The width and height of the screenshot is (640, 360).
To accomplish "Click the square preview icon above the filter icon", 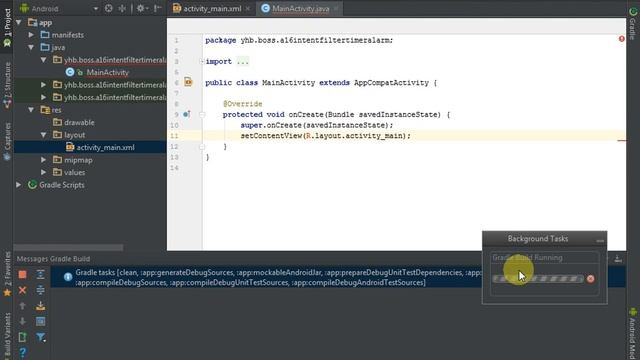I will (x=40, y=321).
